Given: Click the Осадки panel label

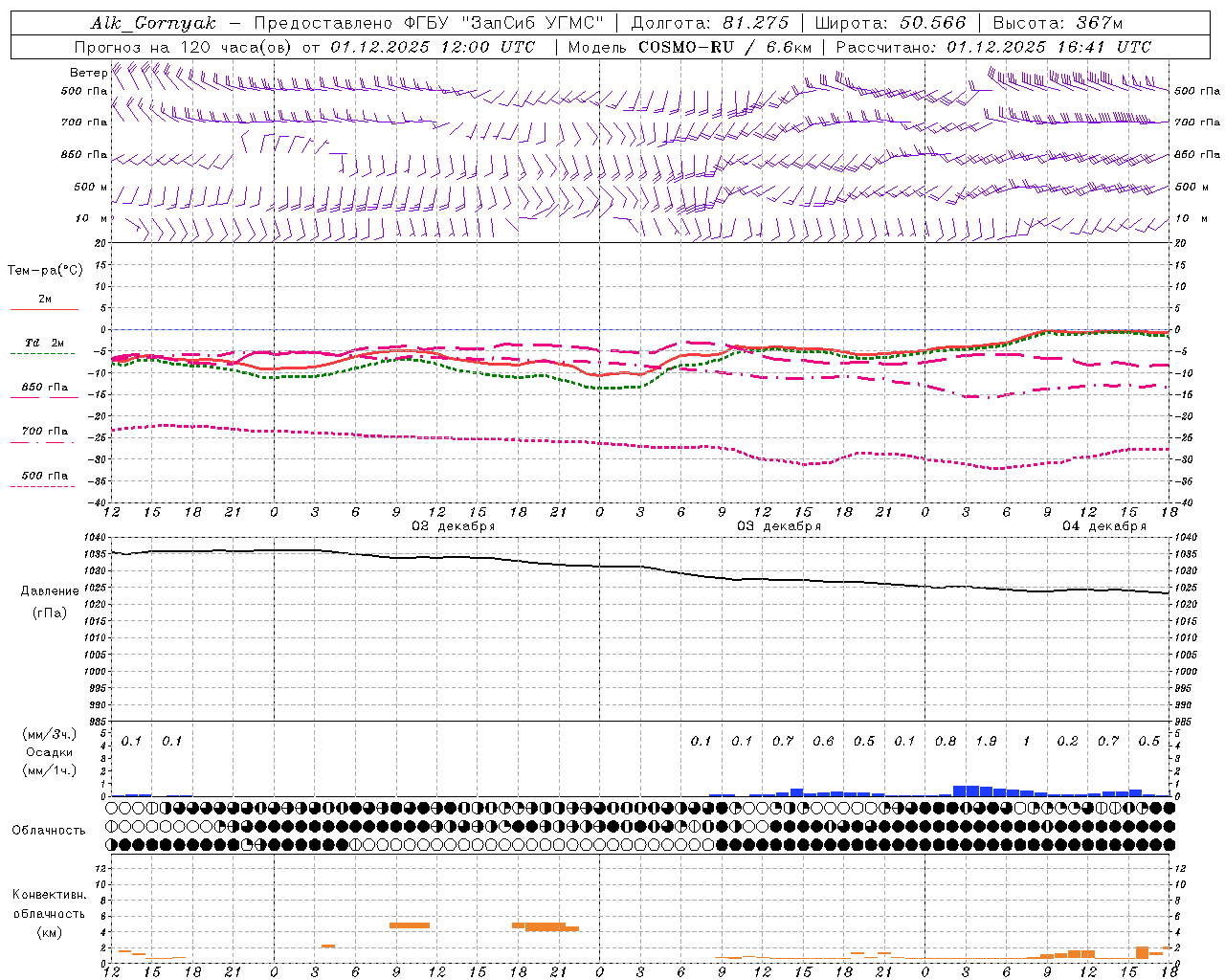Looking at the screenshot, I should coord(50,752).
